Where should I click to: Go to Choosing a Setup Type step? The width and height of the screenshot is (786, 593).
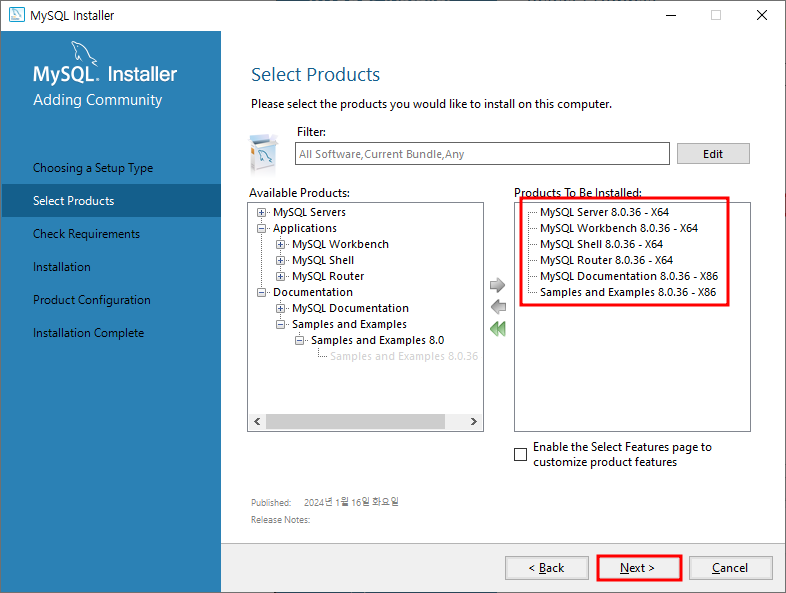pyautogui.click(x=93, y=168)
